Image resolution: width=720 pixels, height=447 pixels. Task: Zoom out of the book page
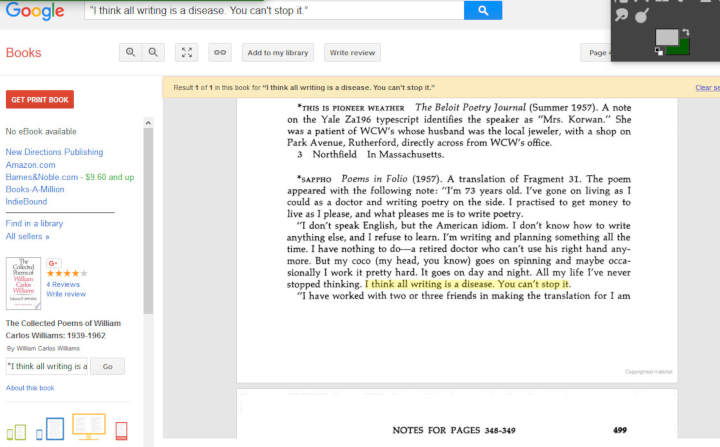click(x=154, y=52)
